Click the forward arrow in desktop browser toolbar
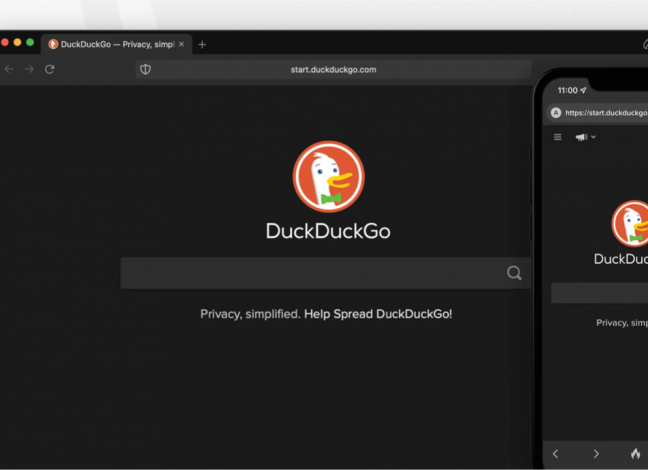 click(x=29, y=69)
